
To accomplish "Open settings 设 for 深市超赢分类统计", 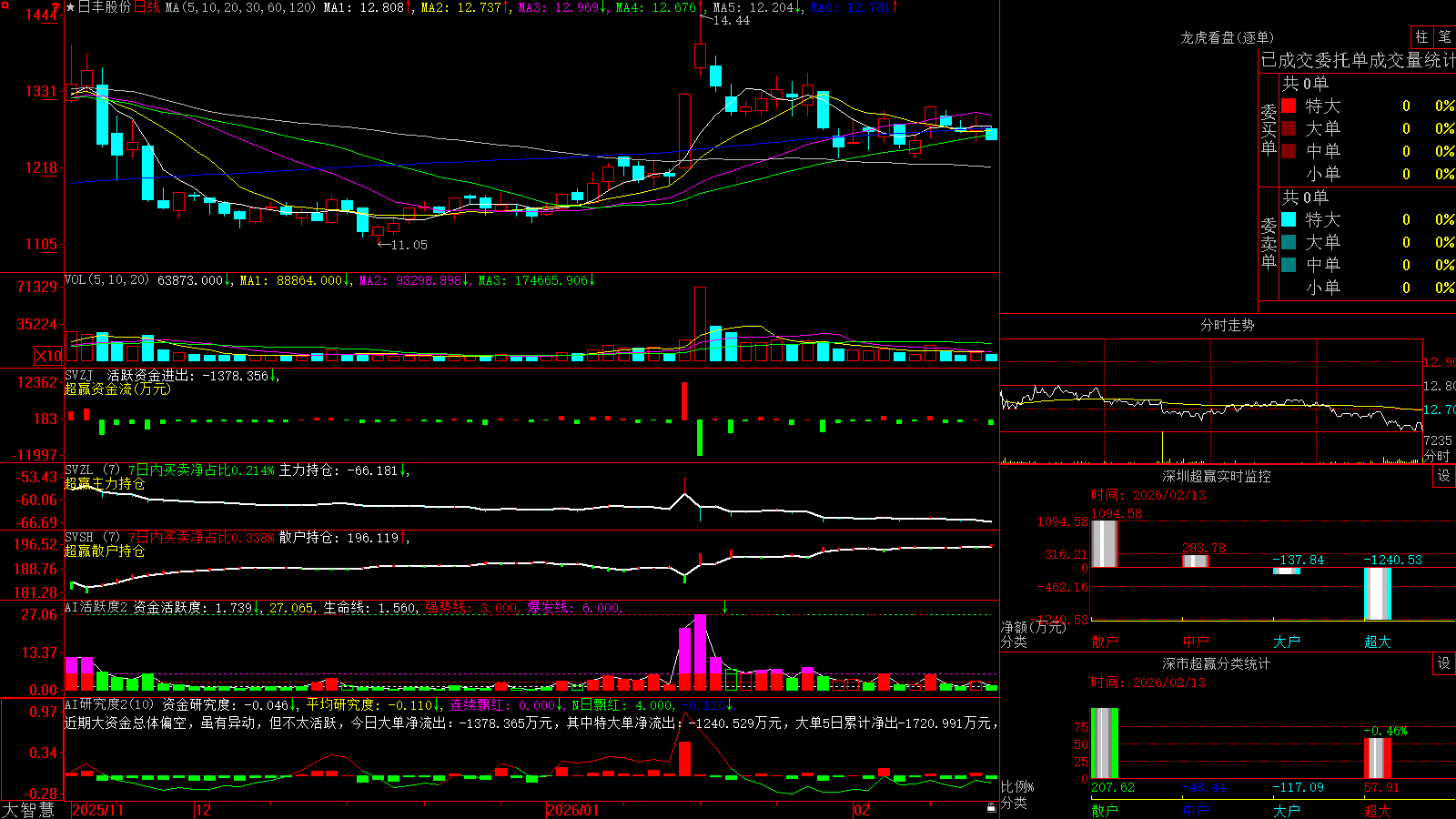I will [1444, 663].
